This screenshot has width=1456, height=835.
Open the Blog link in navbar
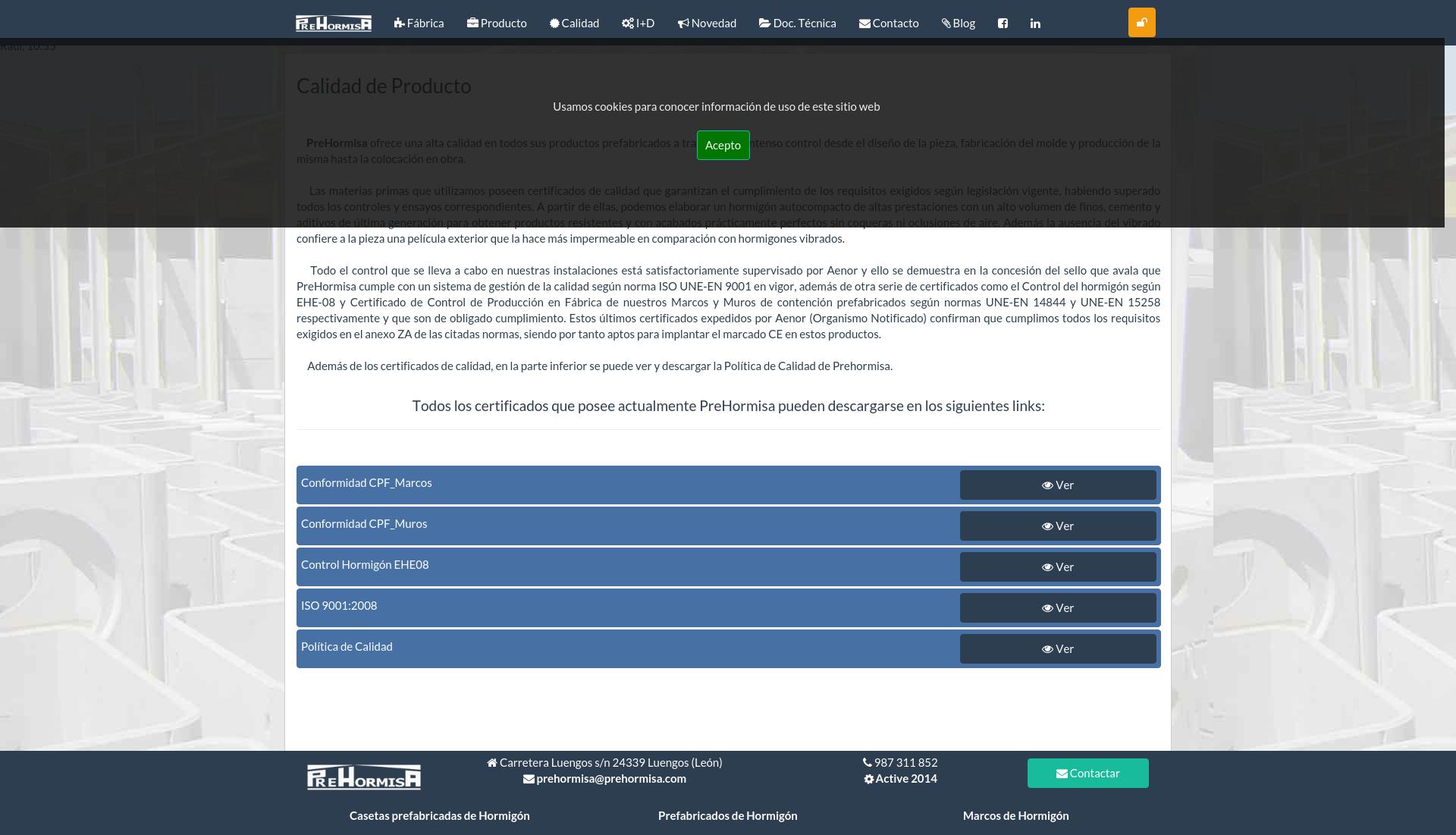[959, 24]
